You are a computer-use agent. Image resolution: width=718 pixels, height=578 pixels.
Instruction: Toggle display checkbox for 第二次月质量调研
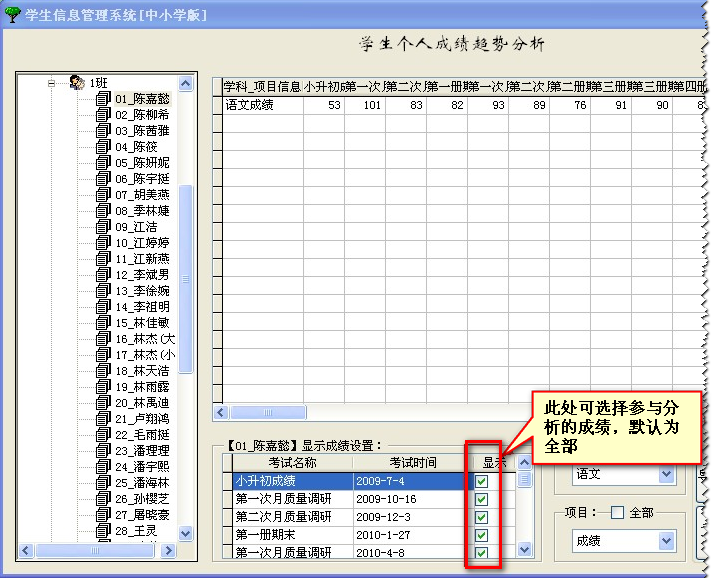(481, 517)
